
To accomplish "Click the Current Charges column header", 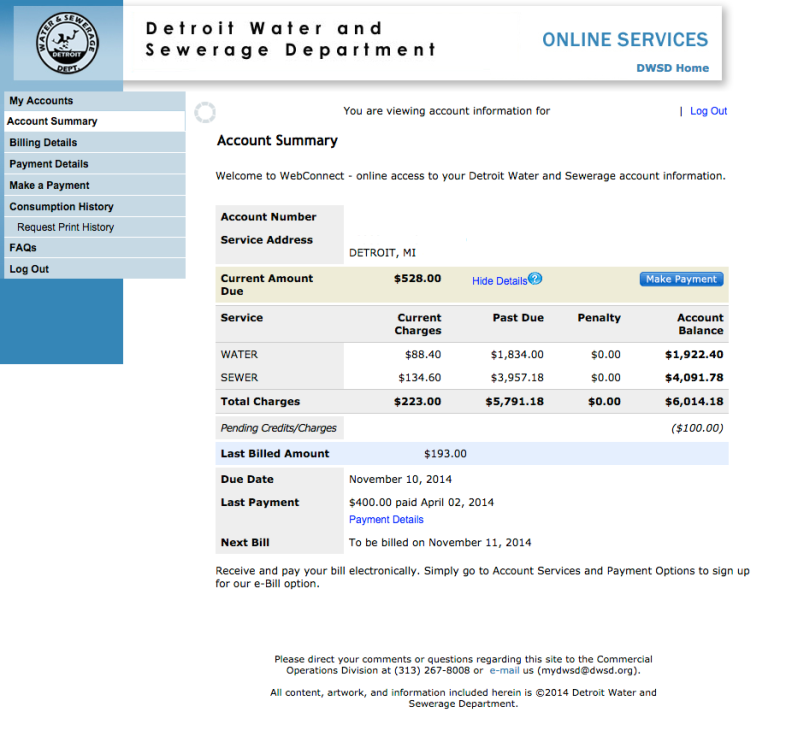I will coord(418,324).
